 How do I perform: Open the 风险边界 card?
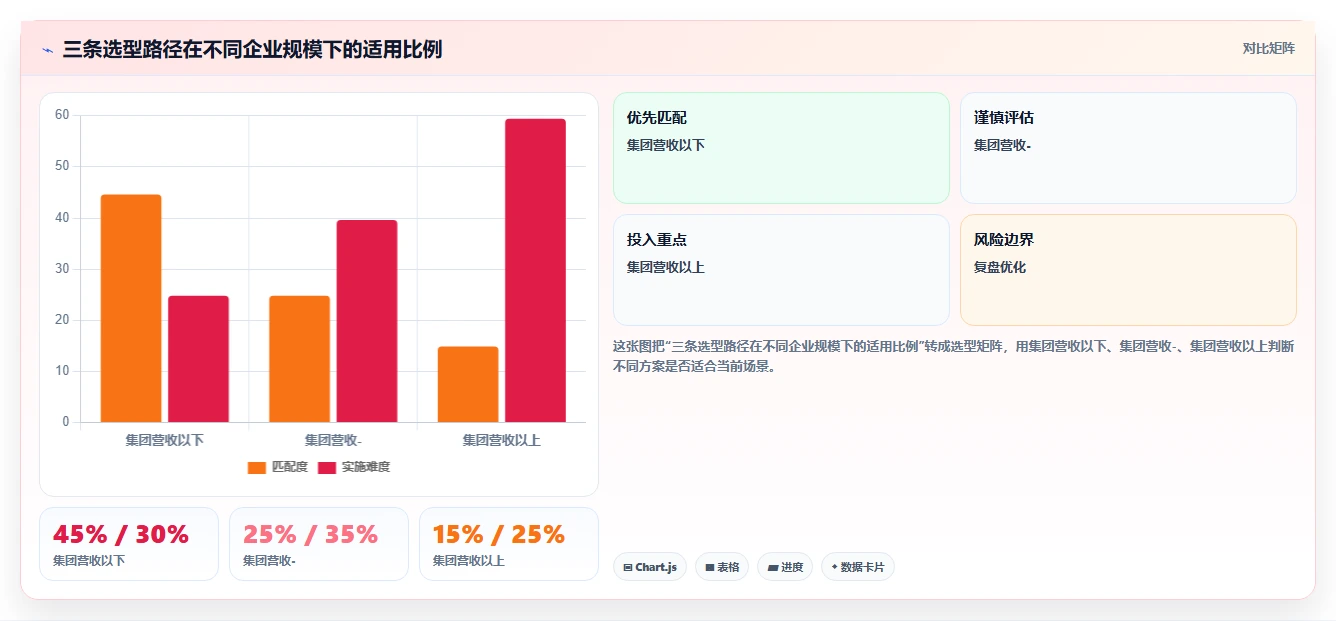coord(1128,270)
